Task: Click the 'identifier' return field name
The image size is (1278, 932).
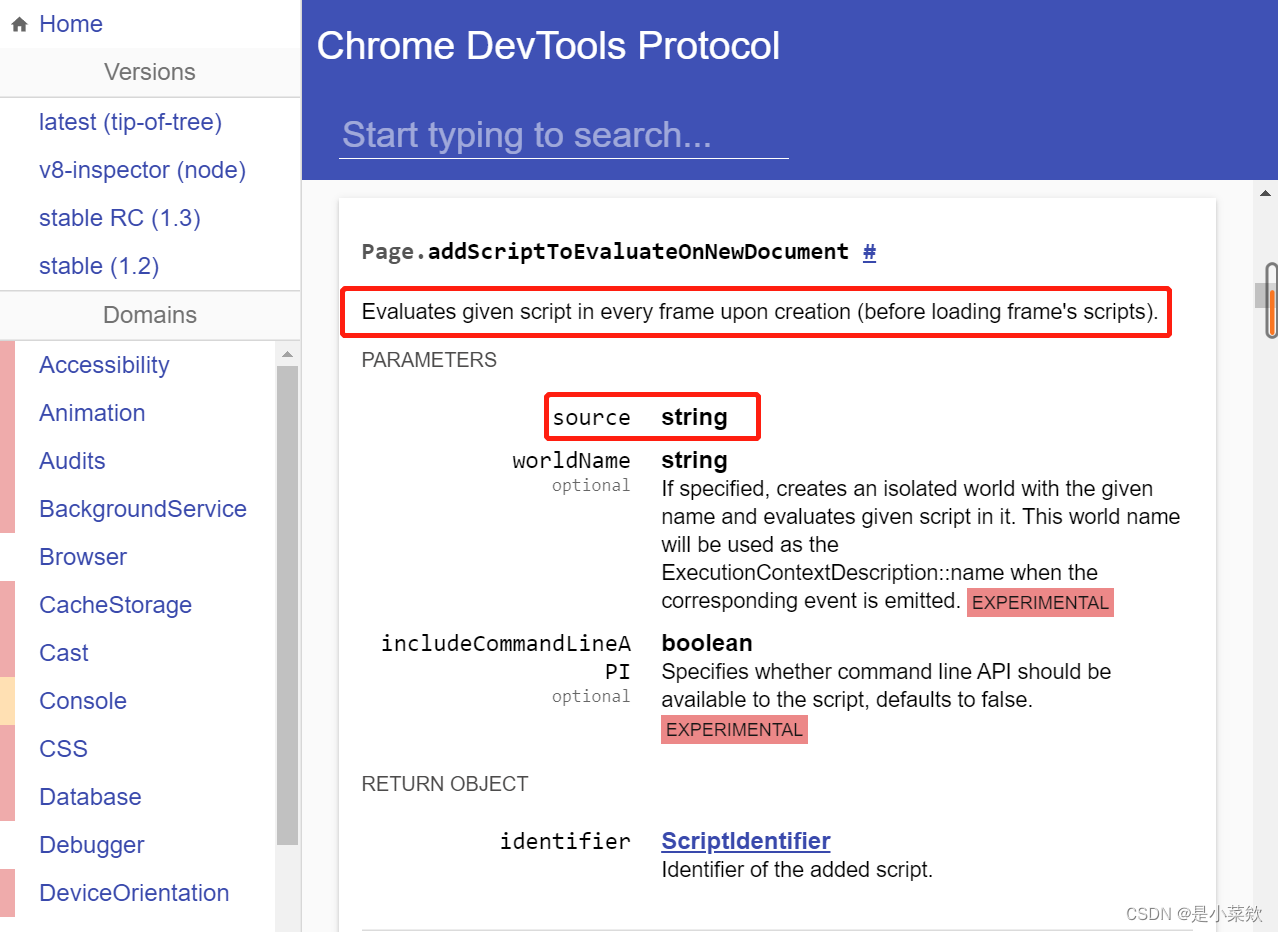Action: click(565, 842)
